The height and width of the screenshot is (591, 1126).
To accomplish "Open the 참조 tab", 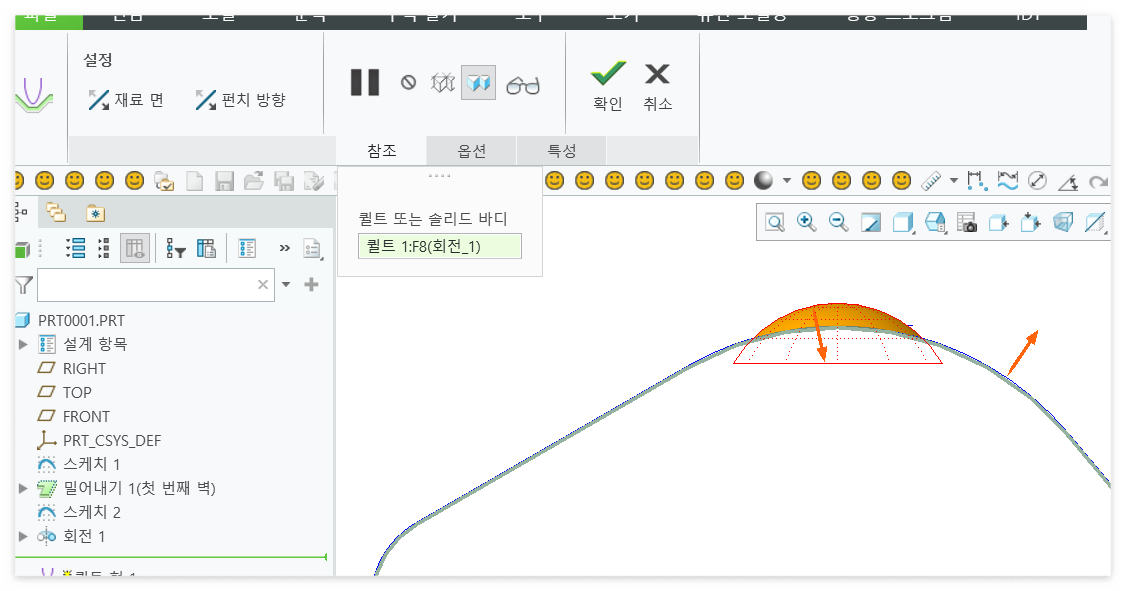I will coord(381,151).
